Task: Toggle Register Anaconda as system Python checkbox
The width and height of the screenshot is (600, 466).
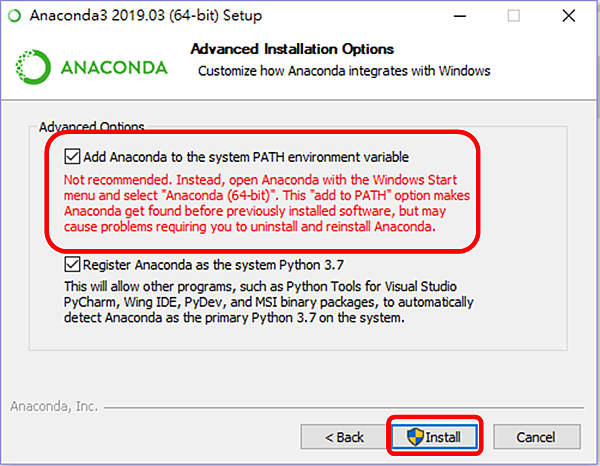Action: coord(72,264)
